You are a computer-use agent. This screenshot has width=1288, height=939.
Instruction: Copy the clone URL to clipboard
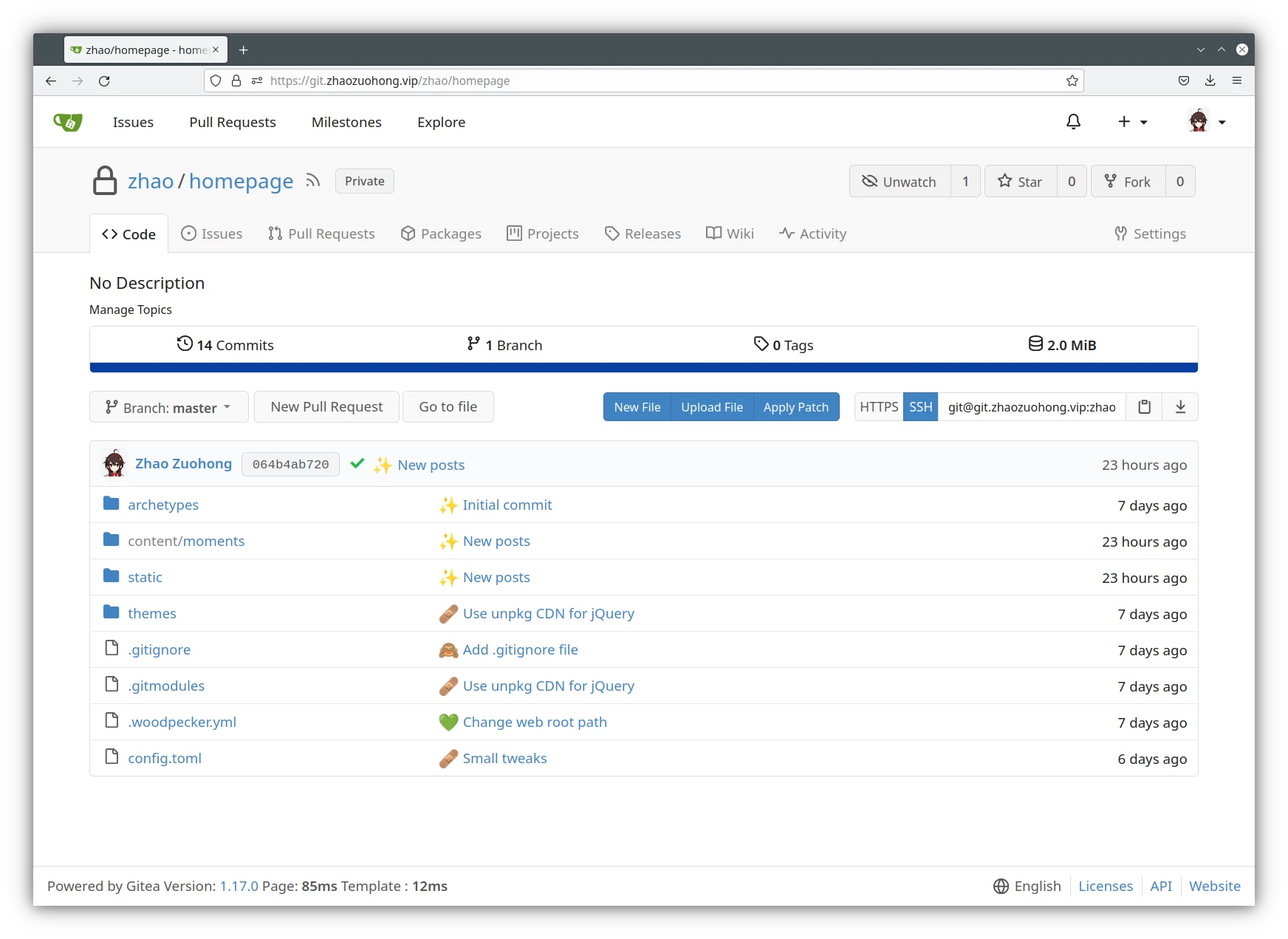1144,407
